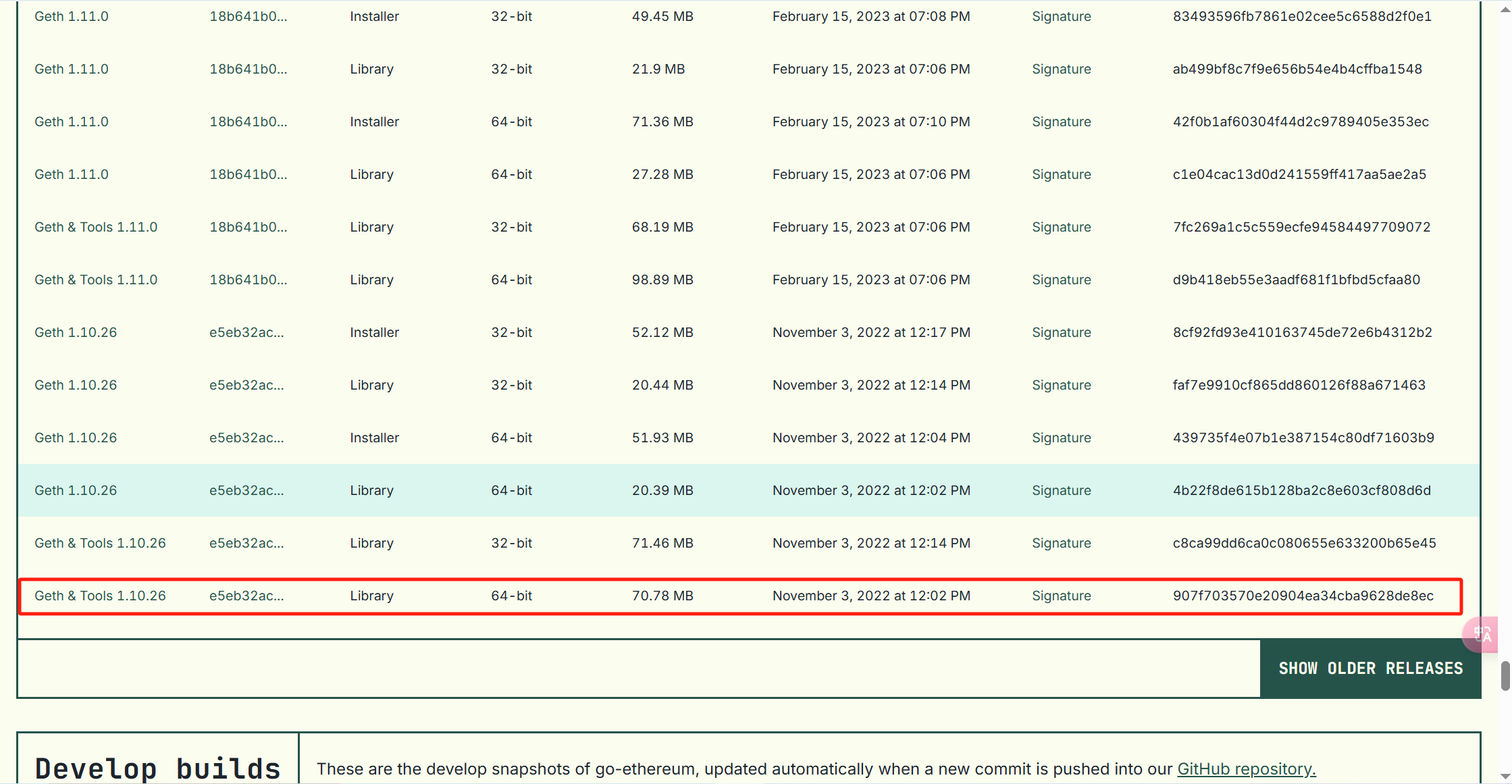
Task: Open commit e5eb32ac in the 52.12 MB row
Action: pyautogui.click(x=246, y=332)
